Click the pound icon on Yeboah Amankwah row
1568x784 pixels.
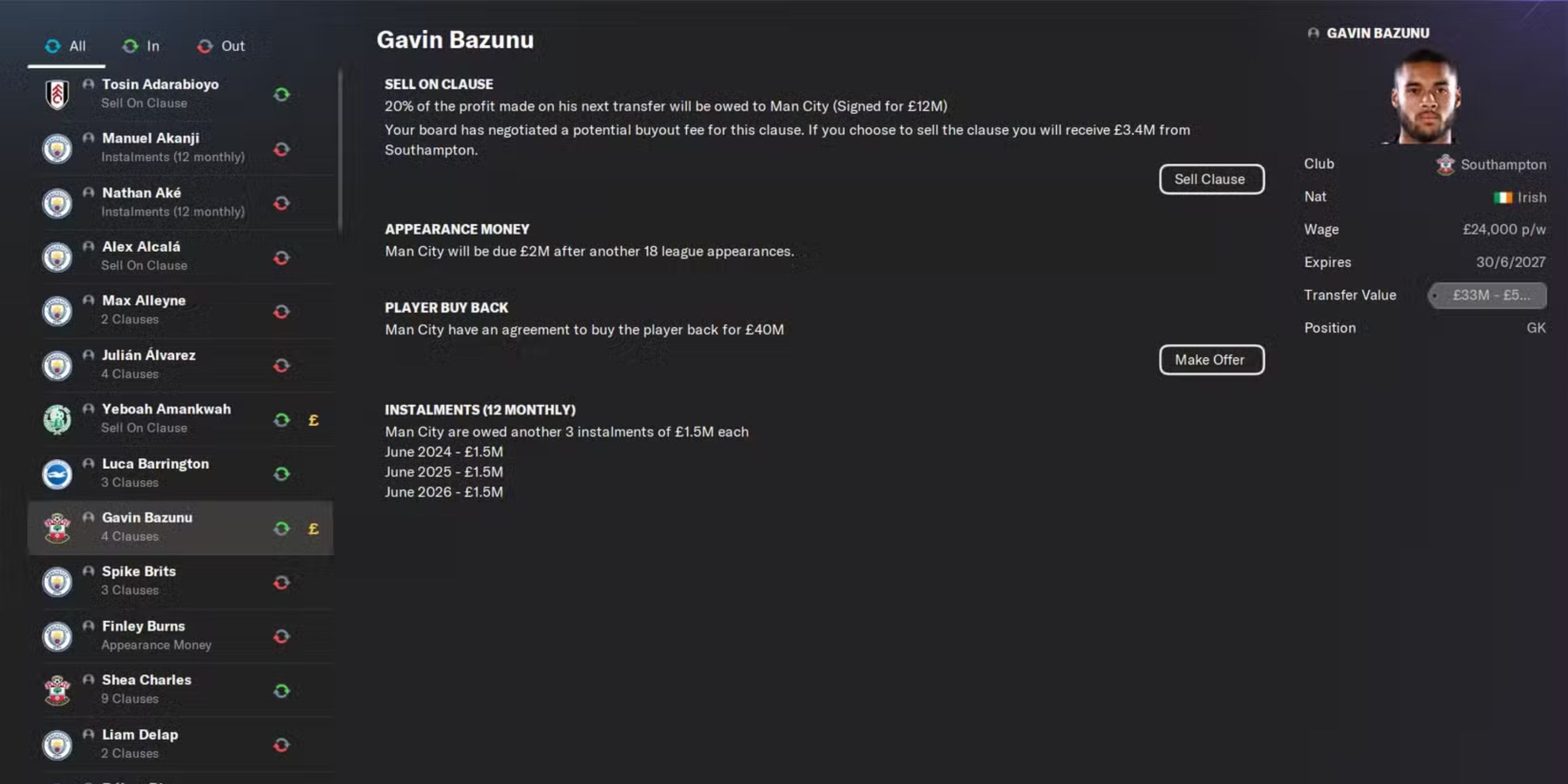314,420
